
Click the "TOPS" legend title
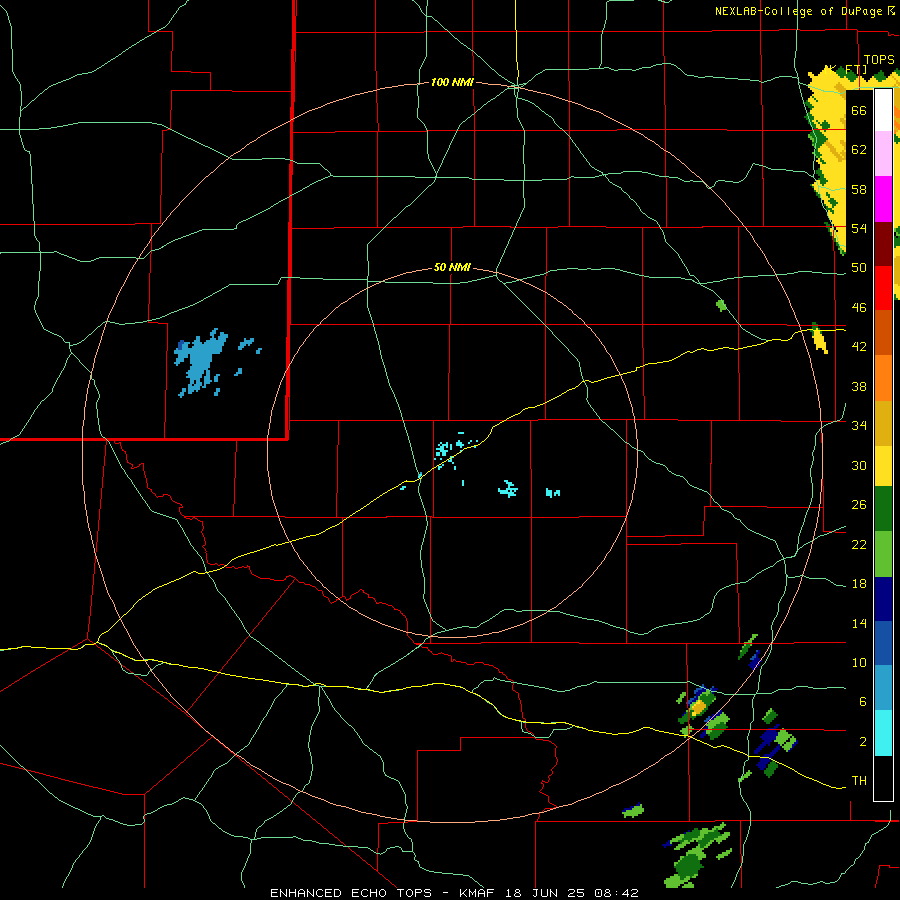coord(879,60)
